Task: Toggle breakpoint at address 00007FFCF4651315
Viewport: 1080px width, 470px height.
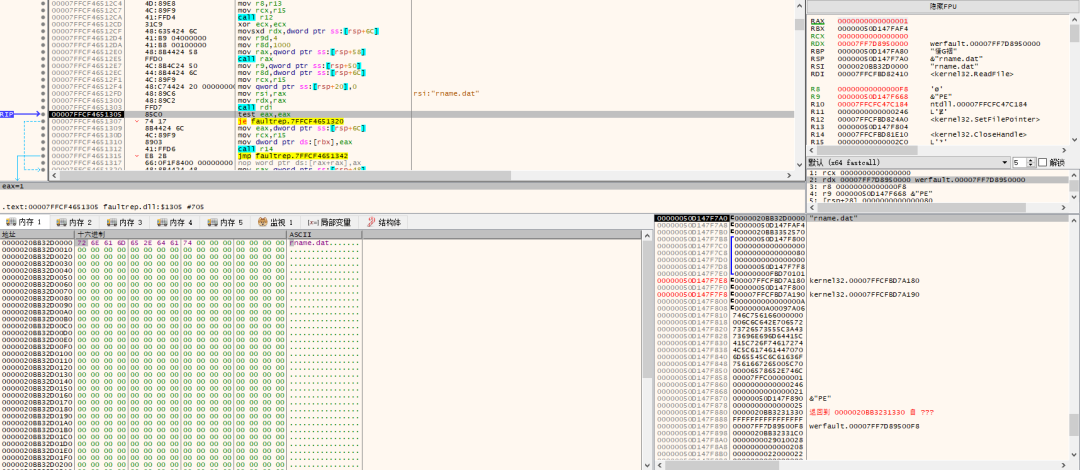Action: click(43, 155)
